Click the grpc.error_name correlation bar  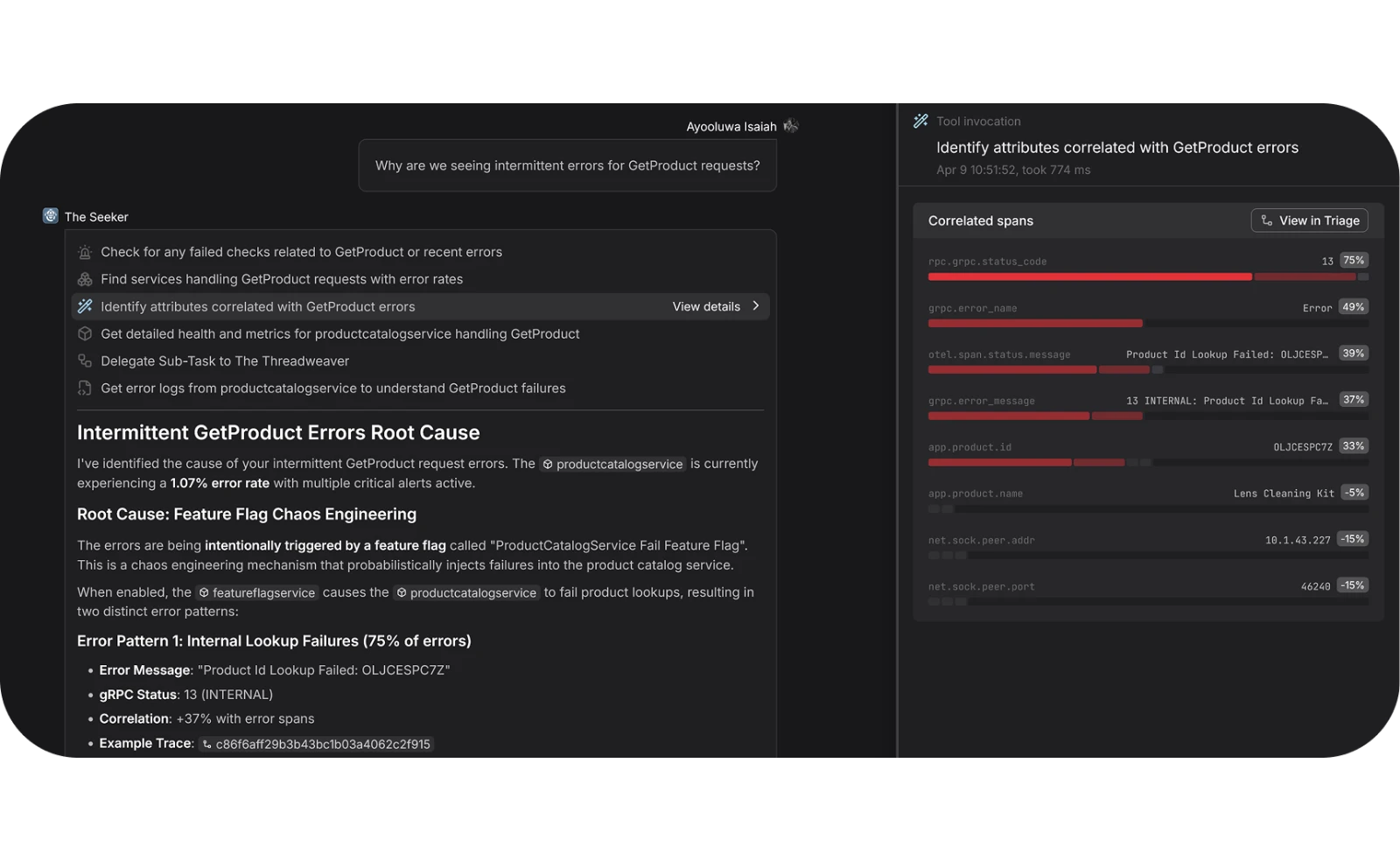pyautogui.click(x=1148, y=323)
